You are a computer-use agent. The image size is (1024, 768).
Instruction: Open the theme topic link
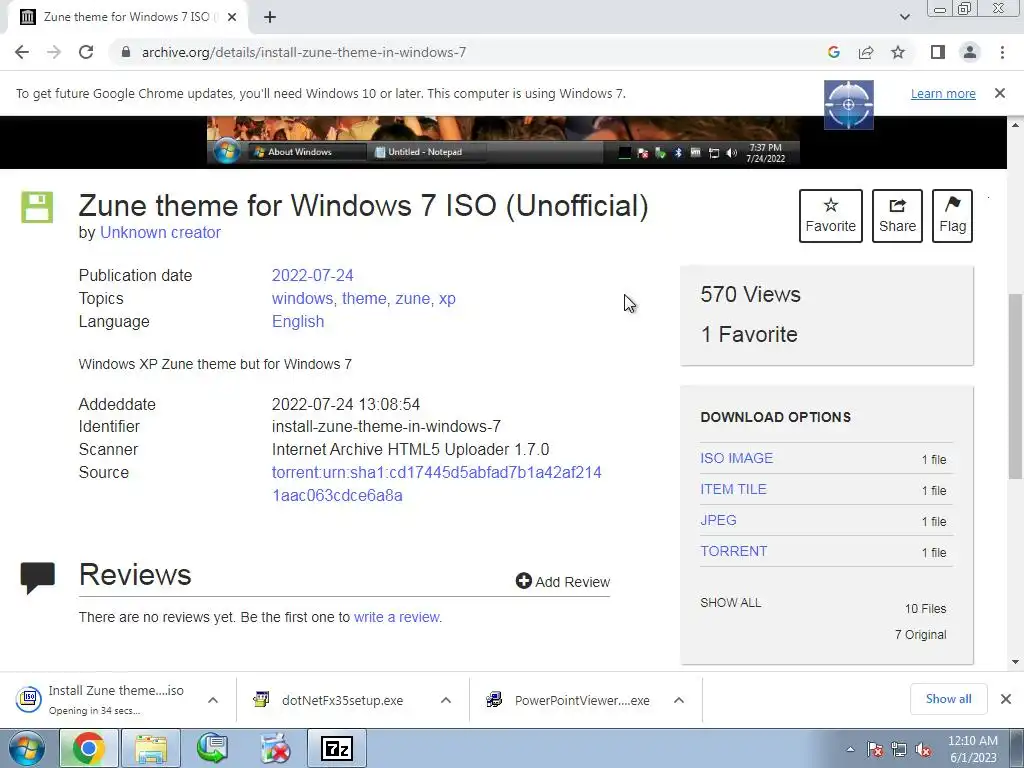(x=364, y=298)
